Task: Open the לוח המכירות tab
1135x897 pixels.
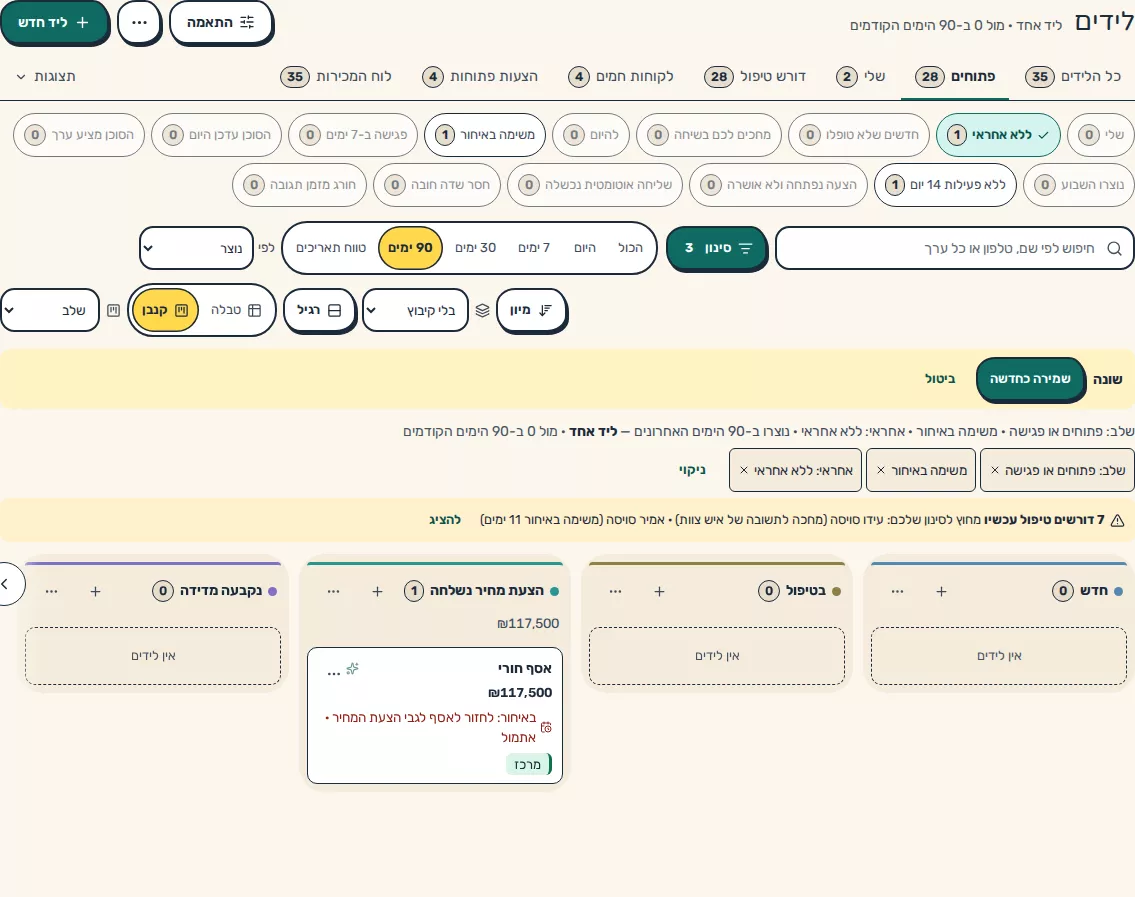Action: tap(336, 76)
